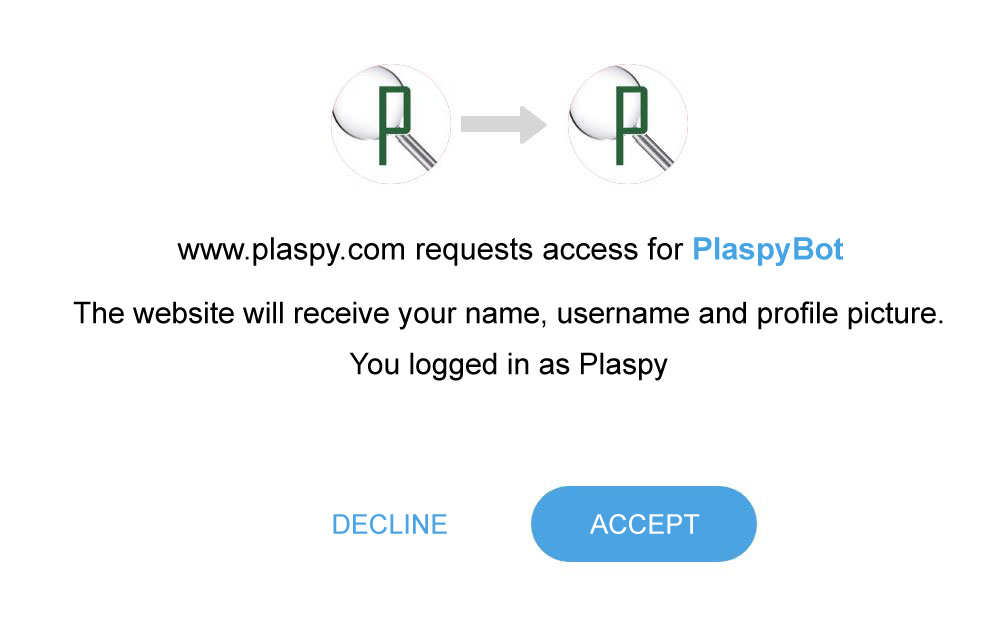The width and height of the screenshot is (1008, 640).
Task: Click the PlaspyBot profile avatar icon
Action: (x=627, y=122)
